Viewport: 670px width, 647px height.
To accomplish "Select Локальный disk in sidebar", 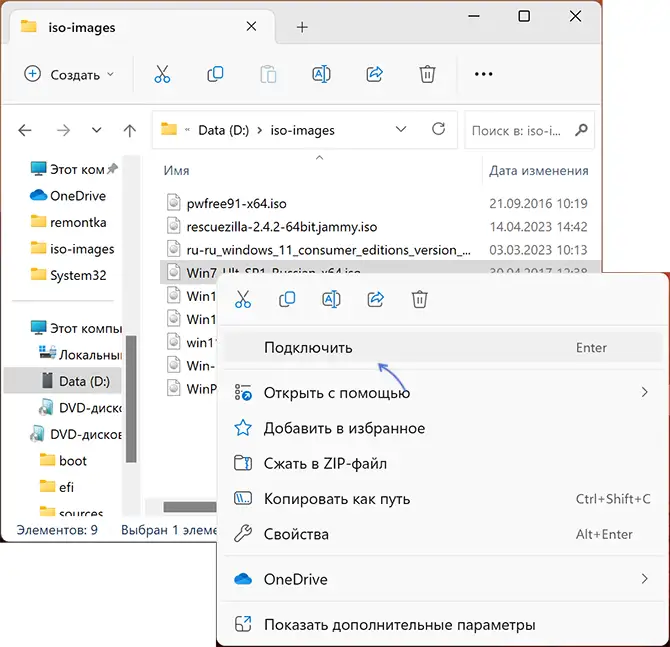I will [80, 355].
